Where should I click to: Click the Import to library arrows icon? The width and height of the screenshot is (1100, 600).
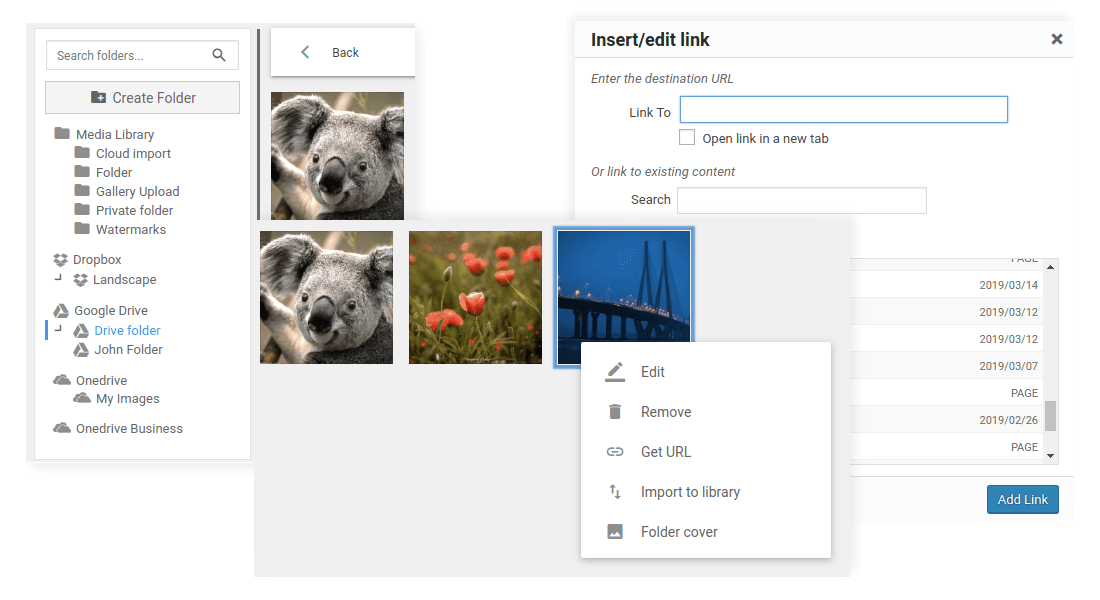click(x=615, y=492)
